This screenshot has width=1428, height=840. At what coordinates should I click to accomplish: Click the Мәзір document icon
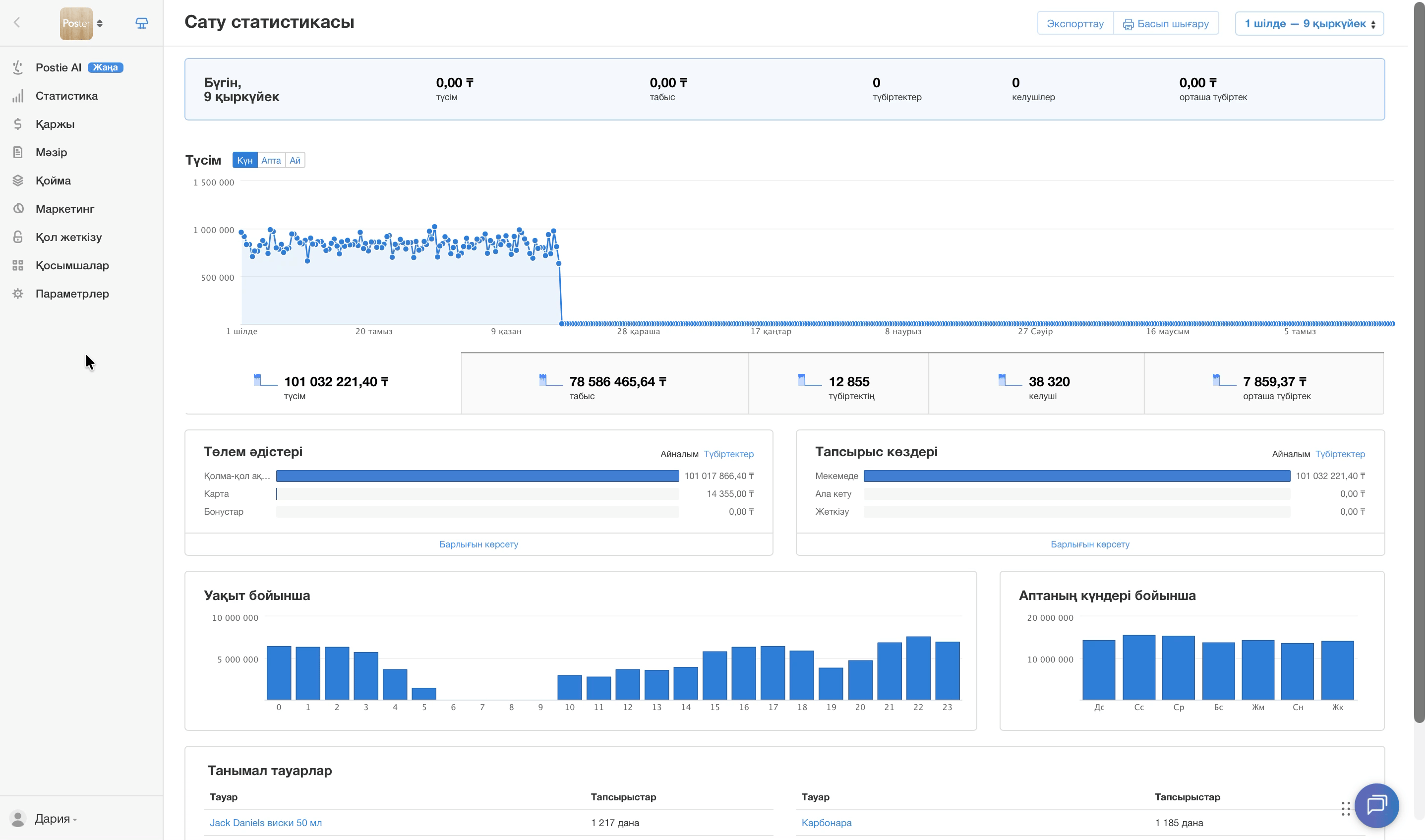coord(18,152)
